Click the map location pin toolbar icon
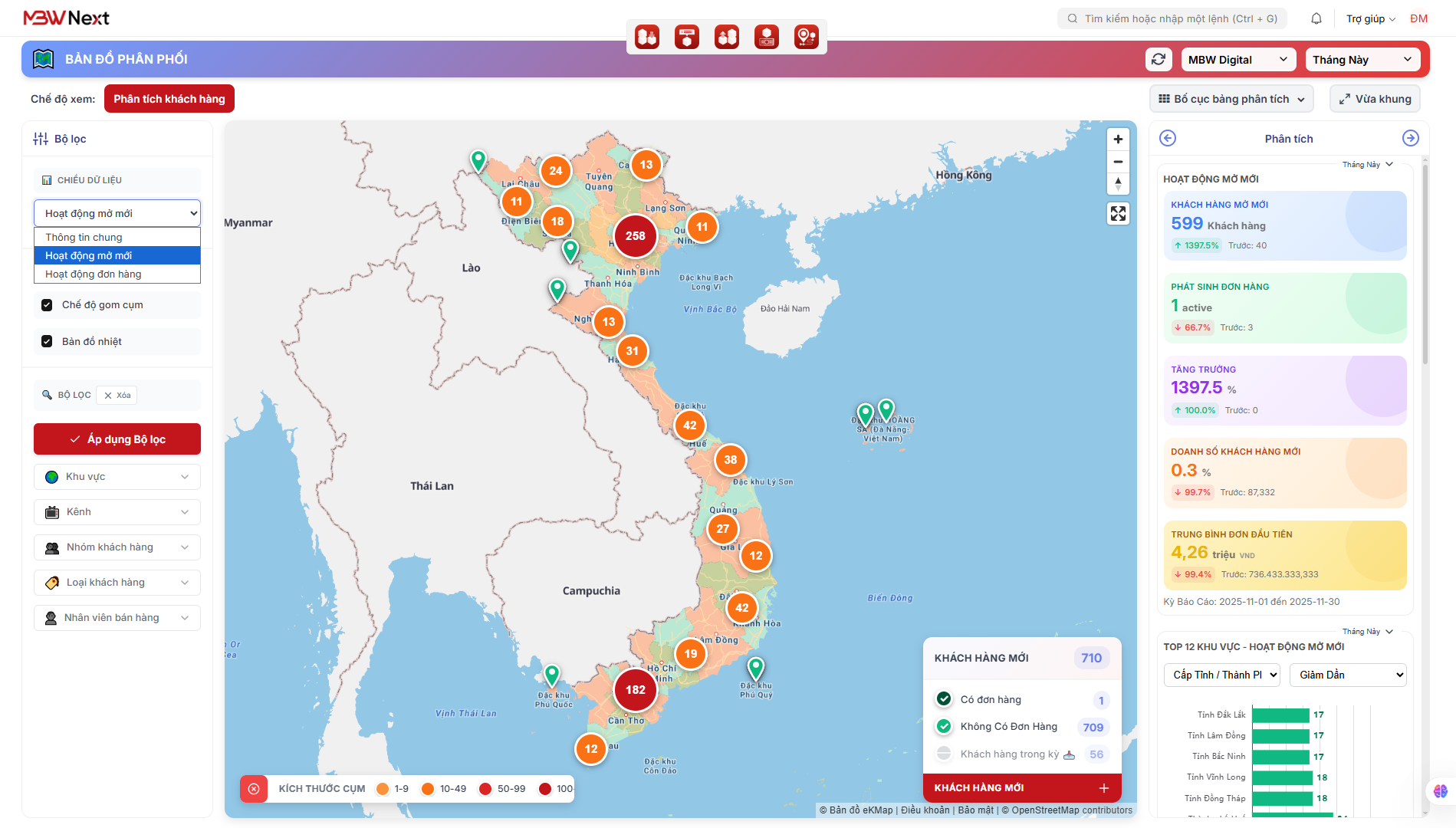 pos(806,36)
